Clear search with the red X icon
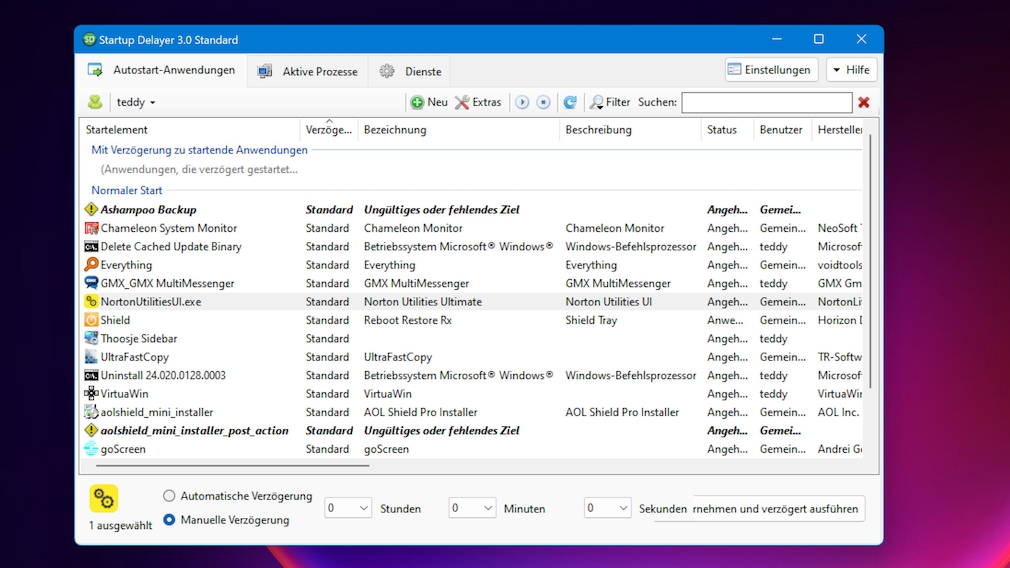The image size is (1010, 568). coord(864,102)
